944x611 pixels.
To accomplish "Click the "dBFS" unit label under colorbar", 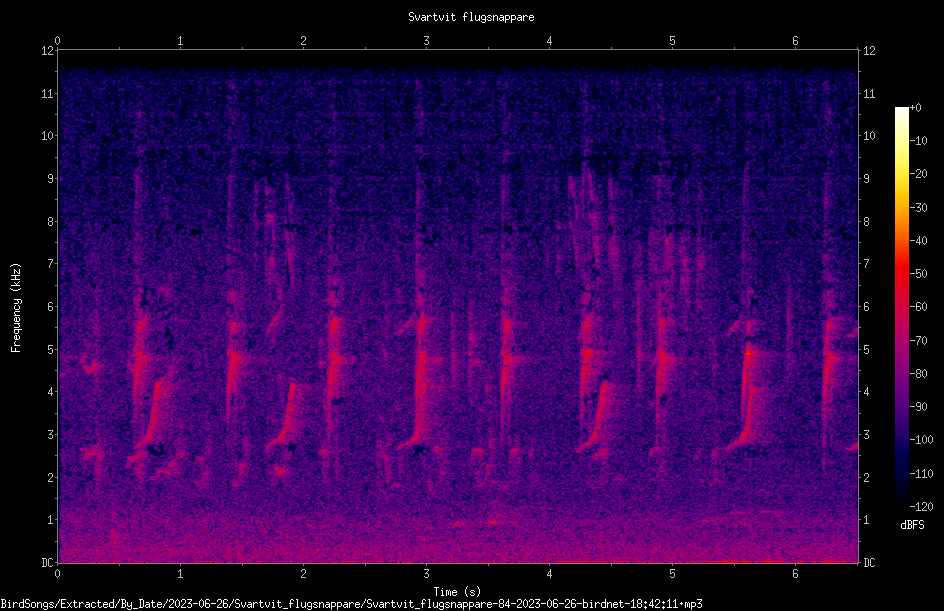I will click(x=912, y=525).
